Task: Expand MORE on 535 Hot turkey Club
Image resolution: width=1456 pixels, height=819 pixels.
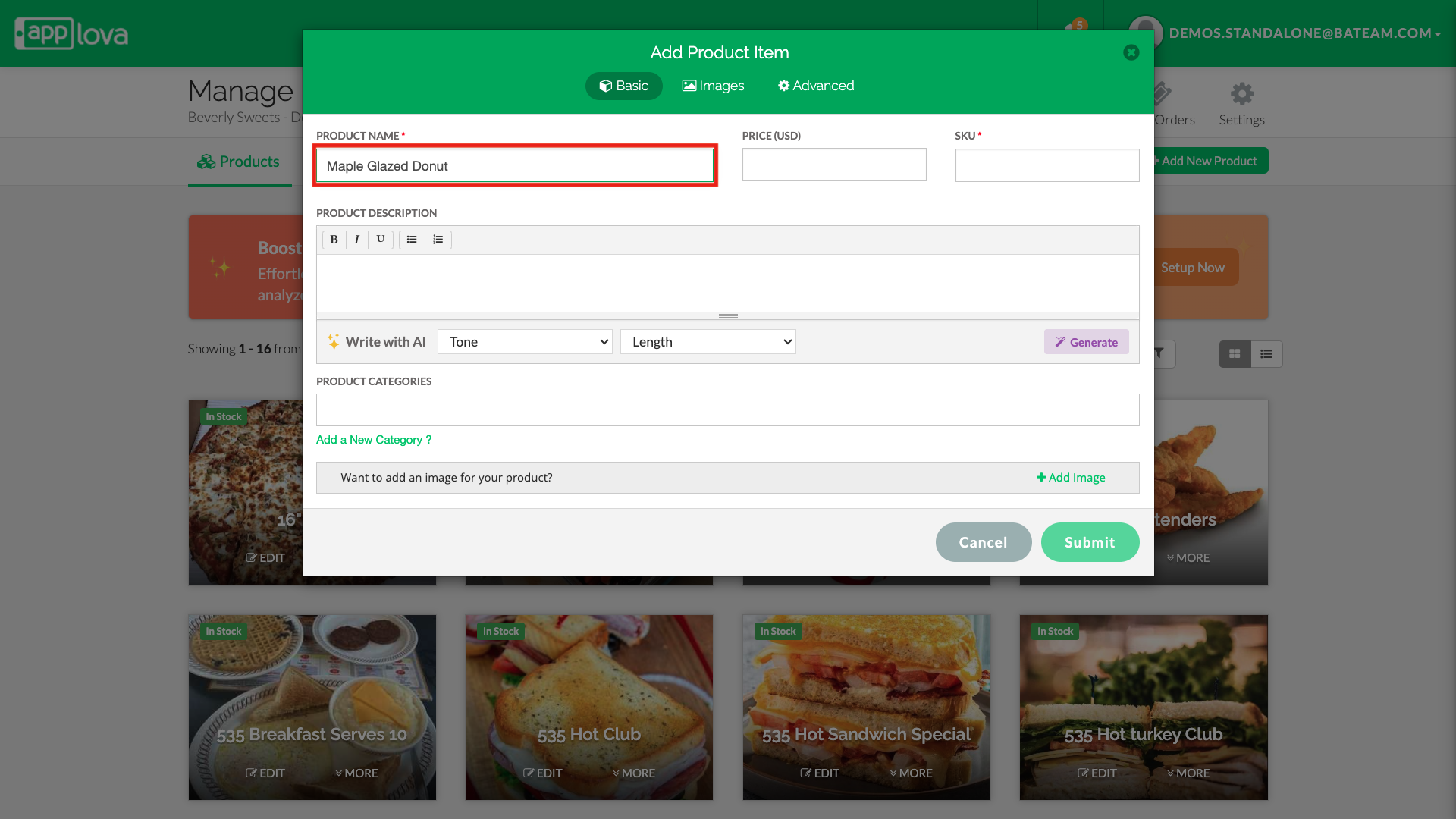Action: (1188, 773)
